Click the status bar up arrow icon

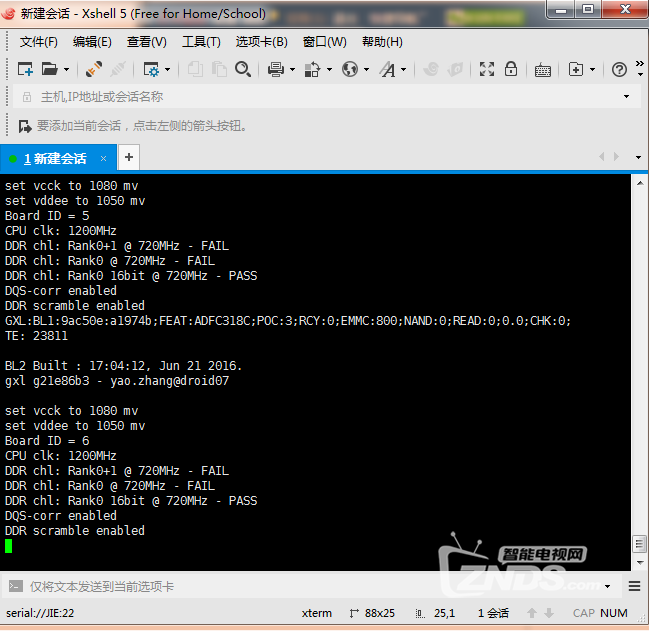click(x=532, y=613)
